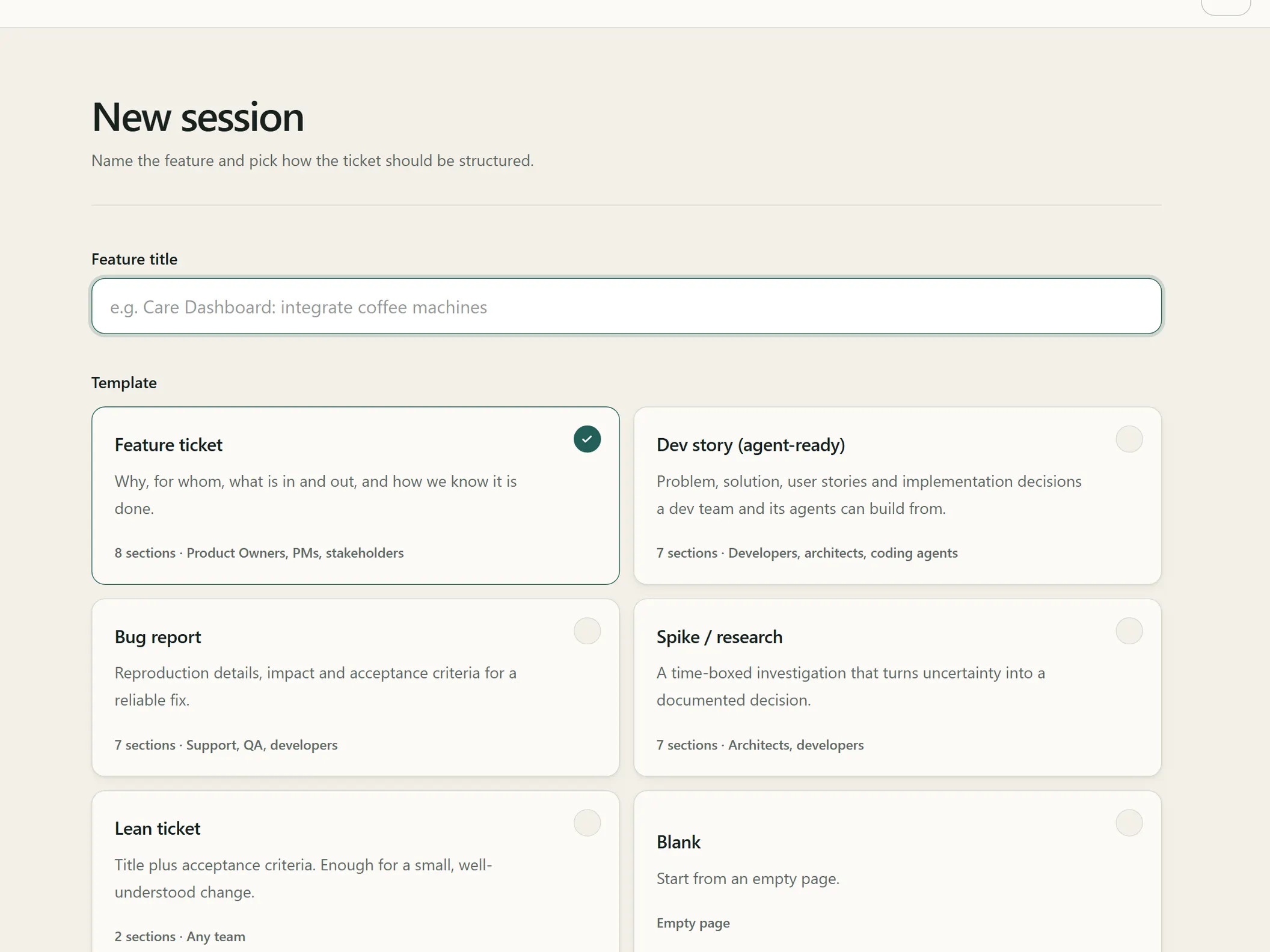Select the Bug report radio circle
Image resolution: width=1270 pixels, height=952 pixels.
pos(587,631)
